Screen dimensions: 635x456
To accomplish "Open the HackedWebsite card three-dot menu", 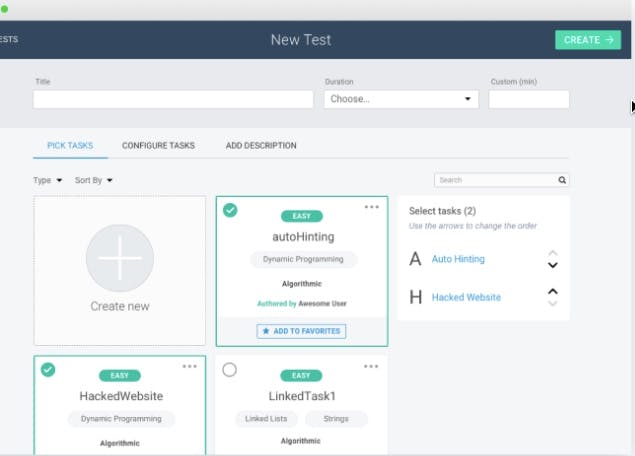I will [189, 367].
